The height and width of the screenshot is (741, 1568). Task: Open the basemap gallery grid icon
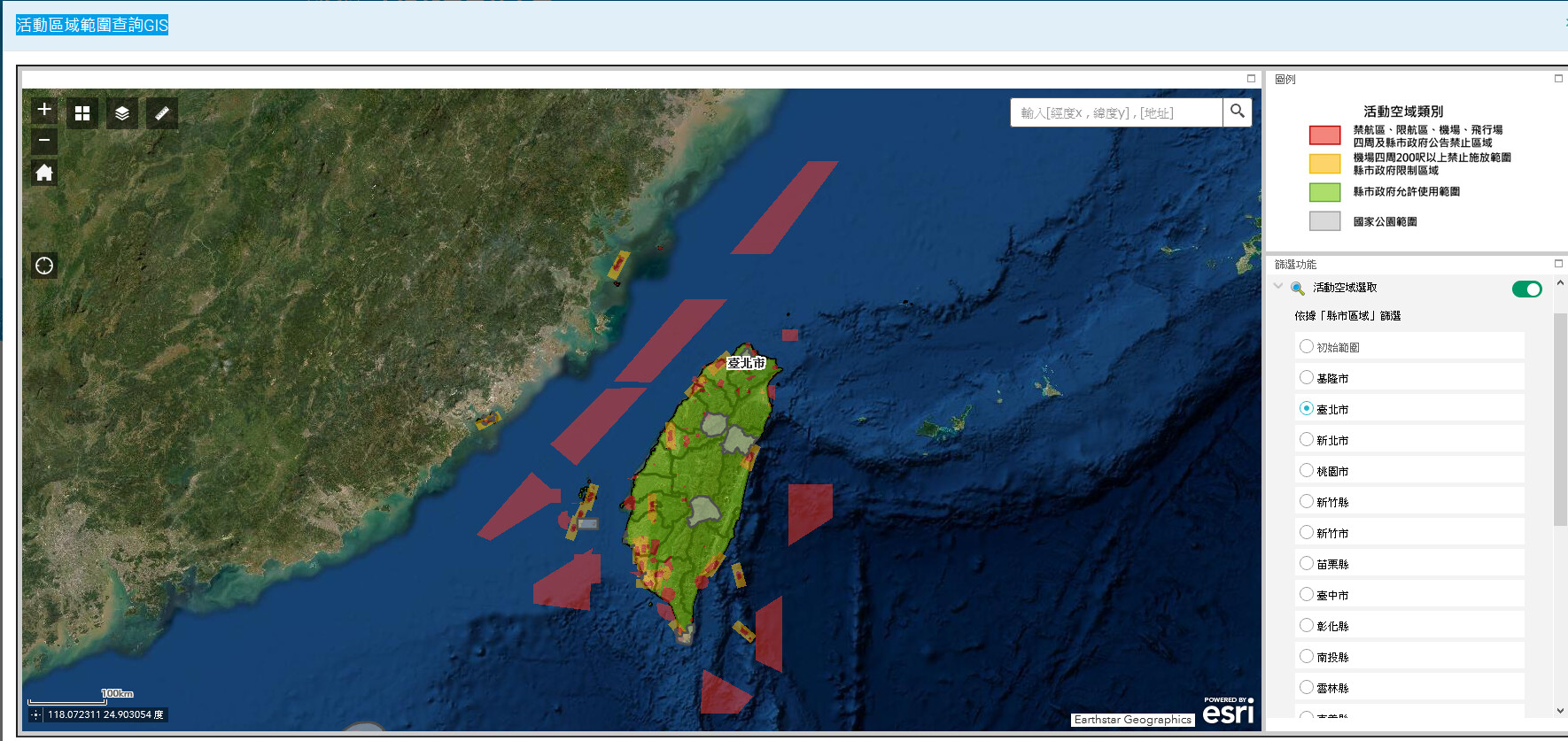[82, 113]
